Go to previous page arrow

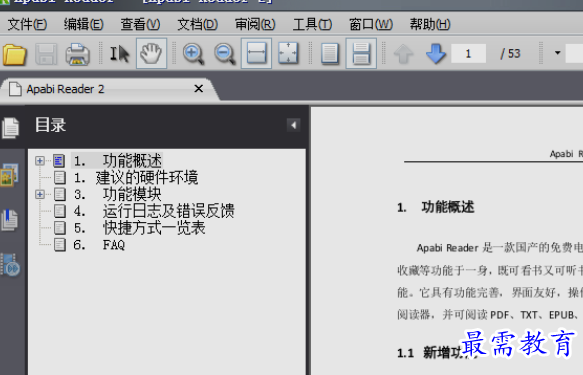pyautogui.click(x=403, y=54)
